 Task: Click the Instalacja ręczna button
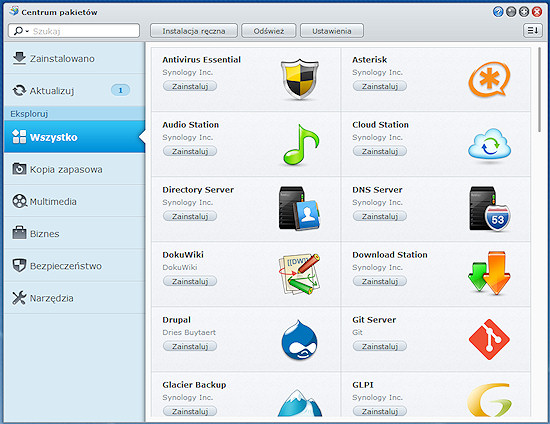pyautogui.click(x=194, y=31)
